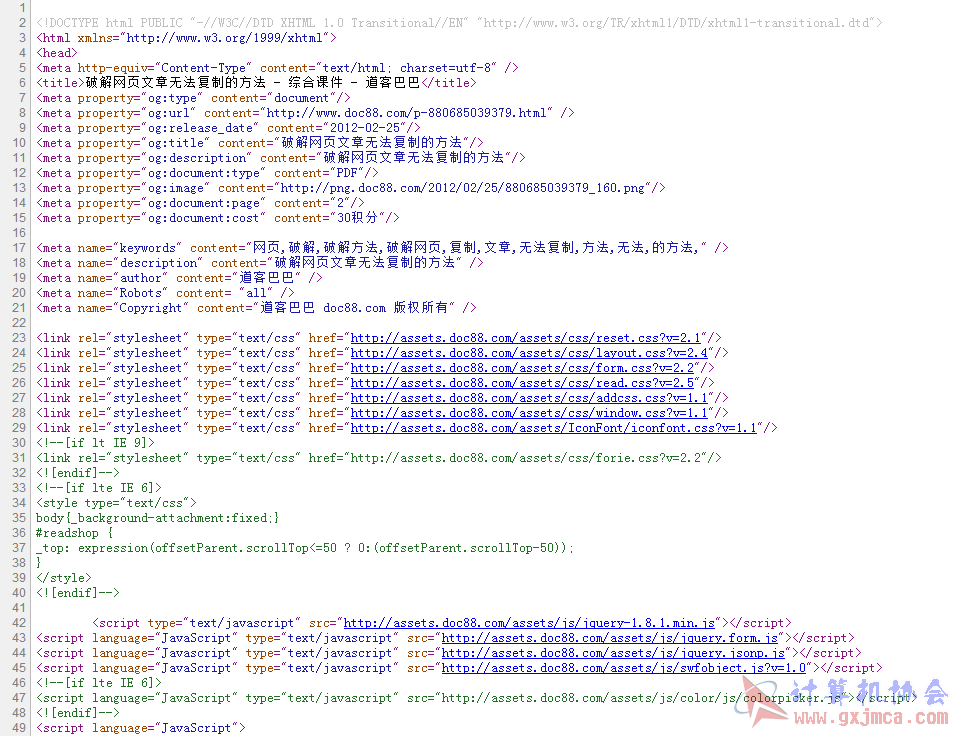The image size is (964, 736).
Task: Open the iconfont.css?v=1.1 link
Action: pos(553,428)
